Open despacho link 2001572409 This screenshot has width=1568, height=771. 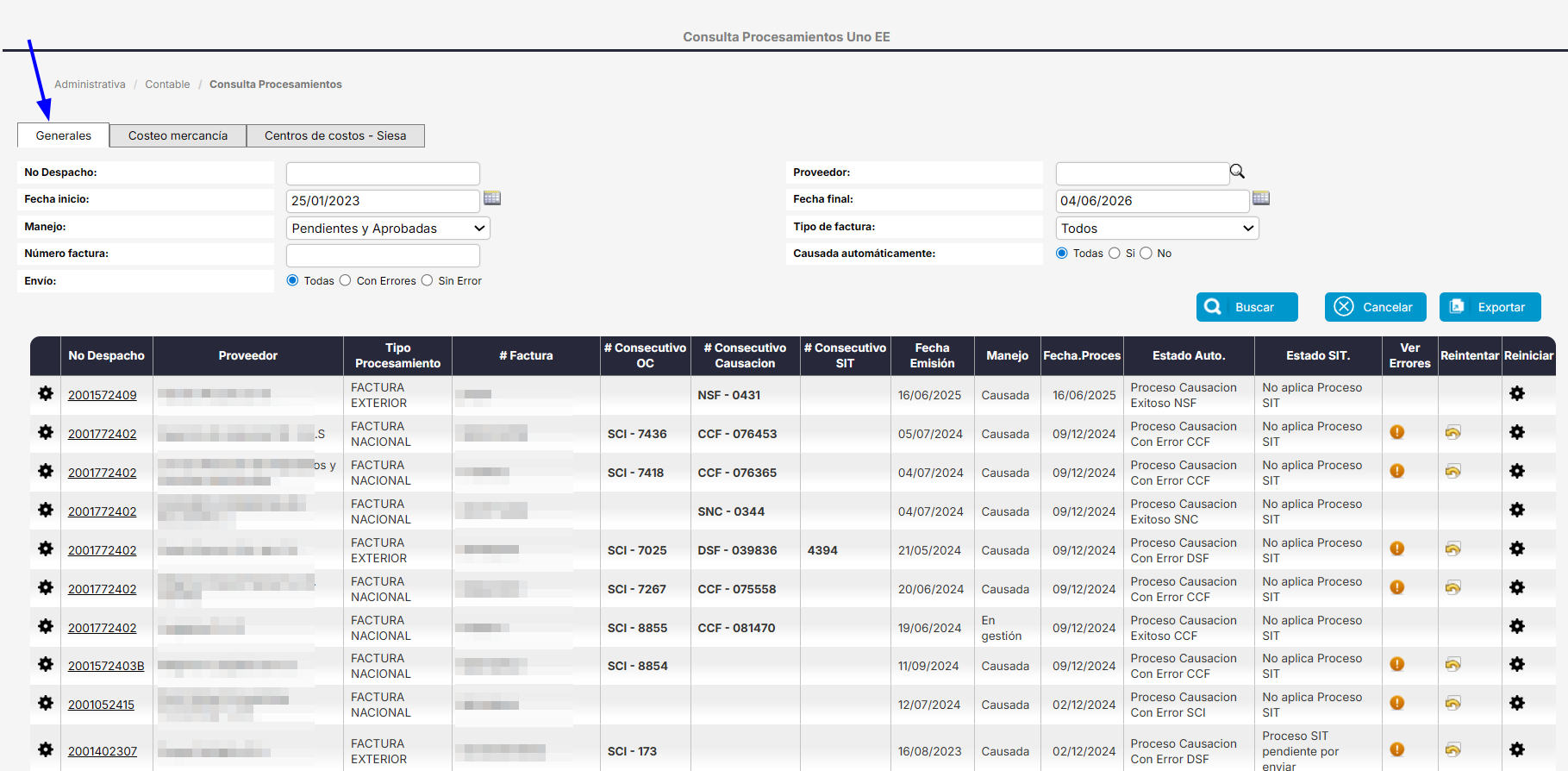(103, 395)
